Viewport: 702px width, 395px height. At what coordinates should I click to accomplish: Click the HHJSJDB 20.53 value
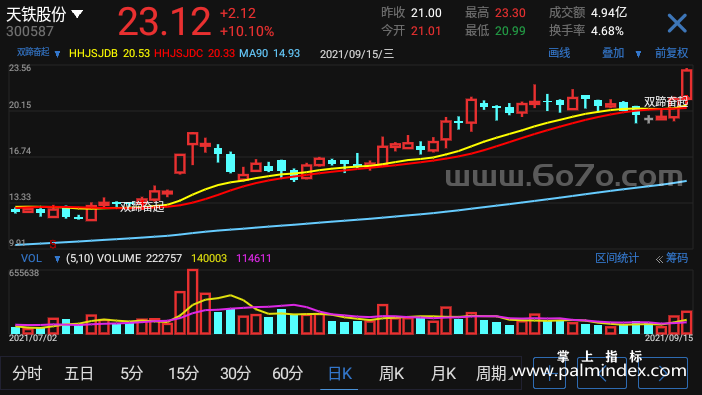pos(109,53)
